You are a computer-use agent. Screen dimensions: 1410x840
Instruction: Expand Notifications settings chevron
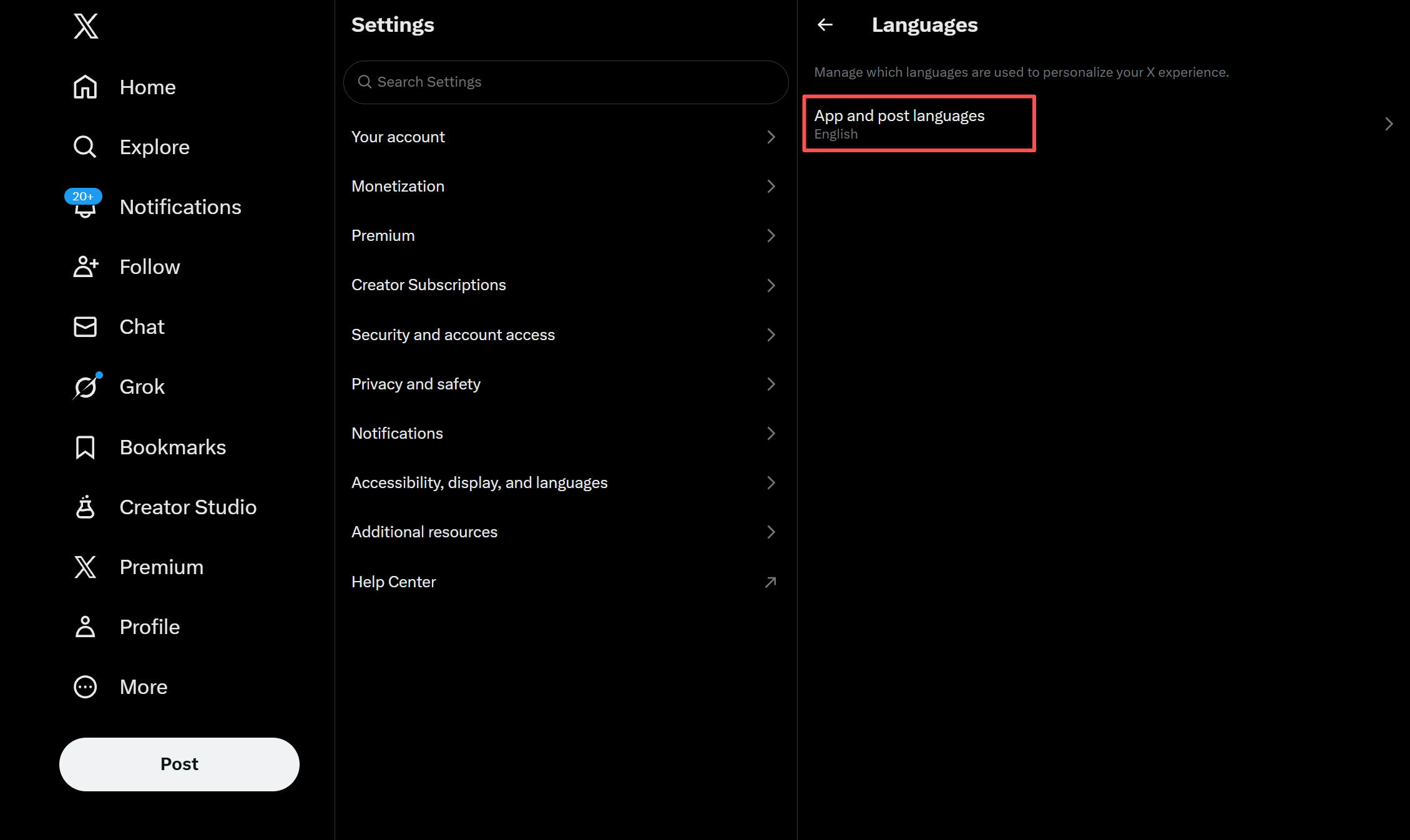pyautogui.click(x=771, y=433)
